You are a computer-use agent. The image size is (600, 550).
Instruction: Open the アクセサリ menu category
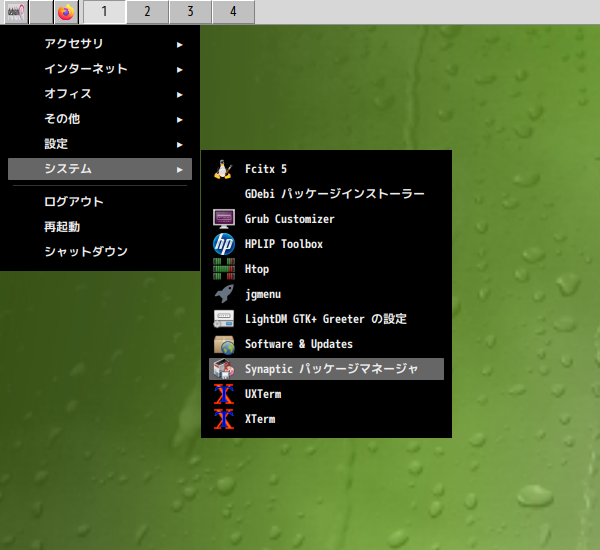click(x=100, y=44)
